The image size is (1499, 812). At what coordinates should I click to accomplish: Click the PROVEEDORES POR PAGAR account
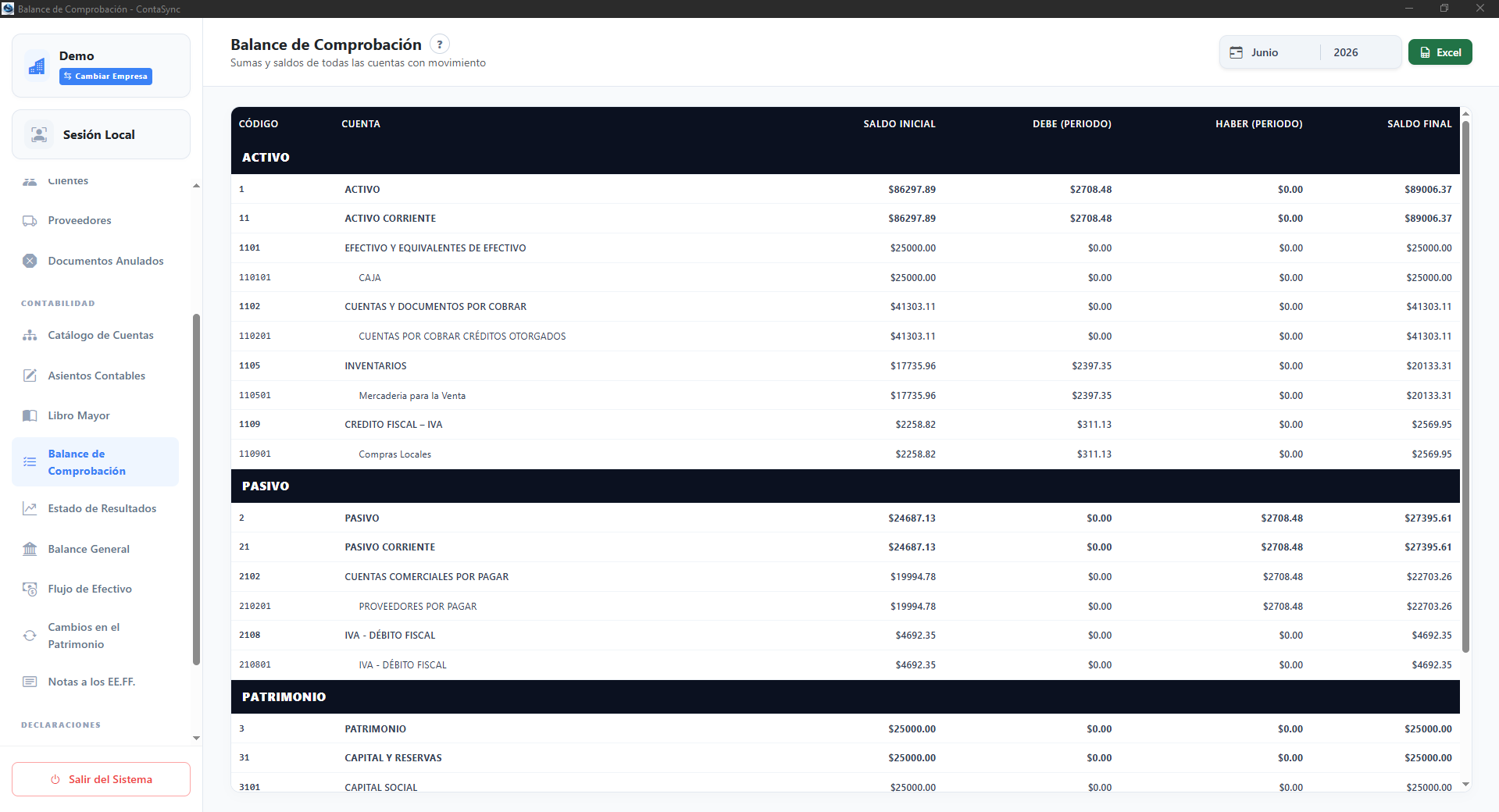pyautogui.click(x=418, y=607)
